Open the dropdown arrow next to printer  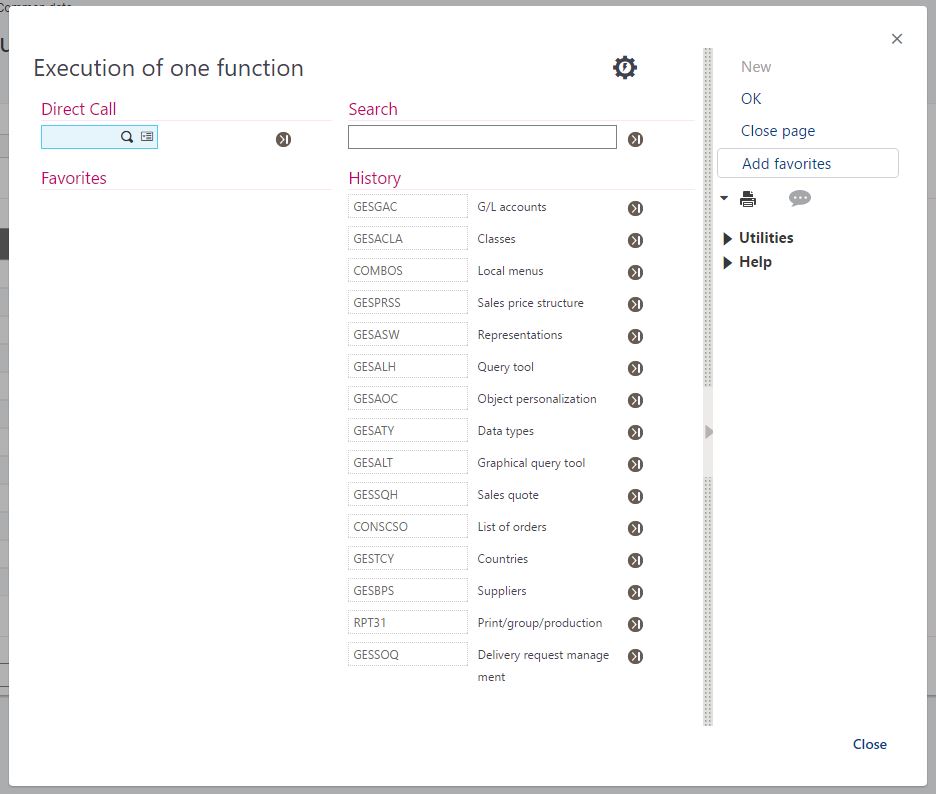coord(725,198)
